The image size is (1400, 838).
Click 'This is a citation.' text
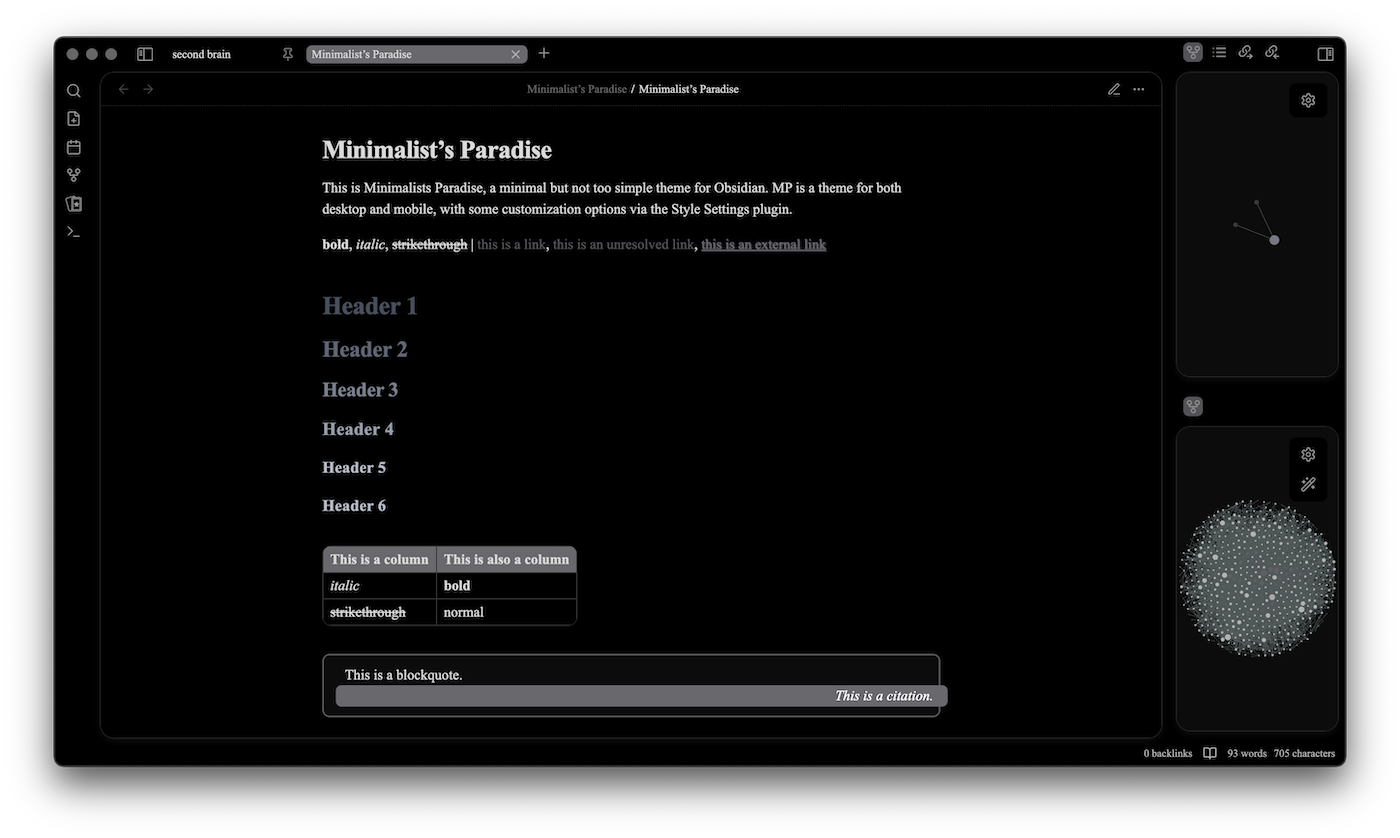tap(884, 696)
